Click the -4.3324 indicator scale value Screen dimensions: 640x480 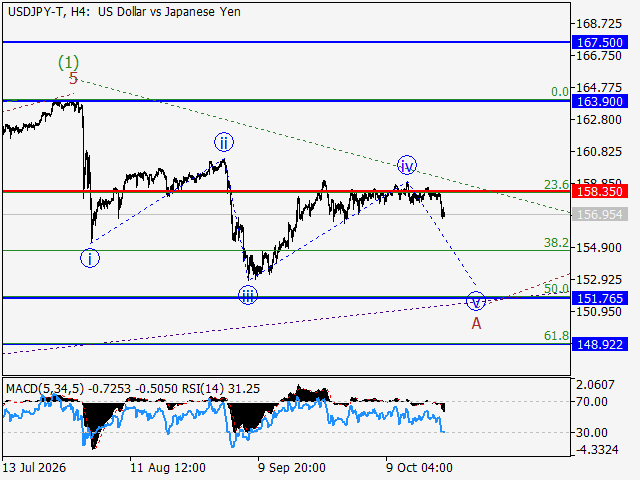[597, 449]
